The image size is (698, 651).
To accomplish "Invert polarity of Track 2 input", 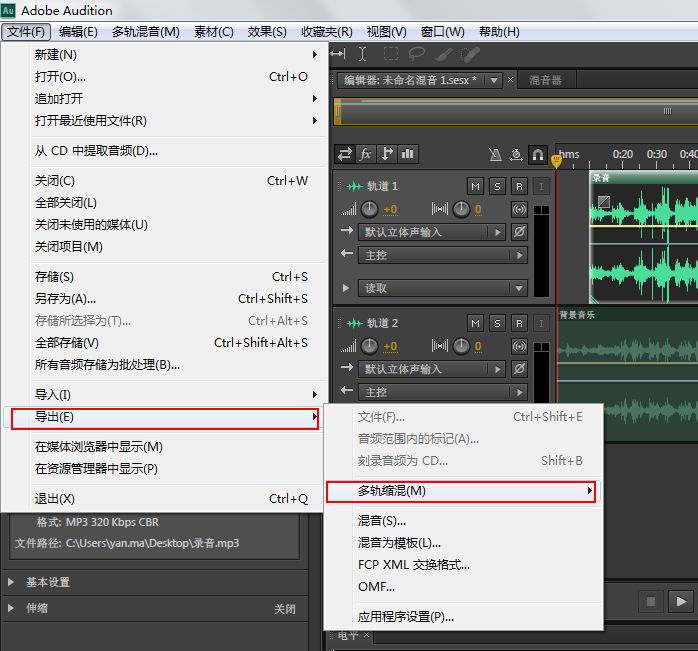I will tap(519, 369).
